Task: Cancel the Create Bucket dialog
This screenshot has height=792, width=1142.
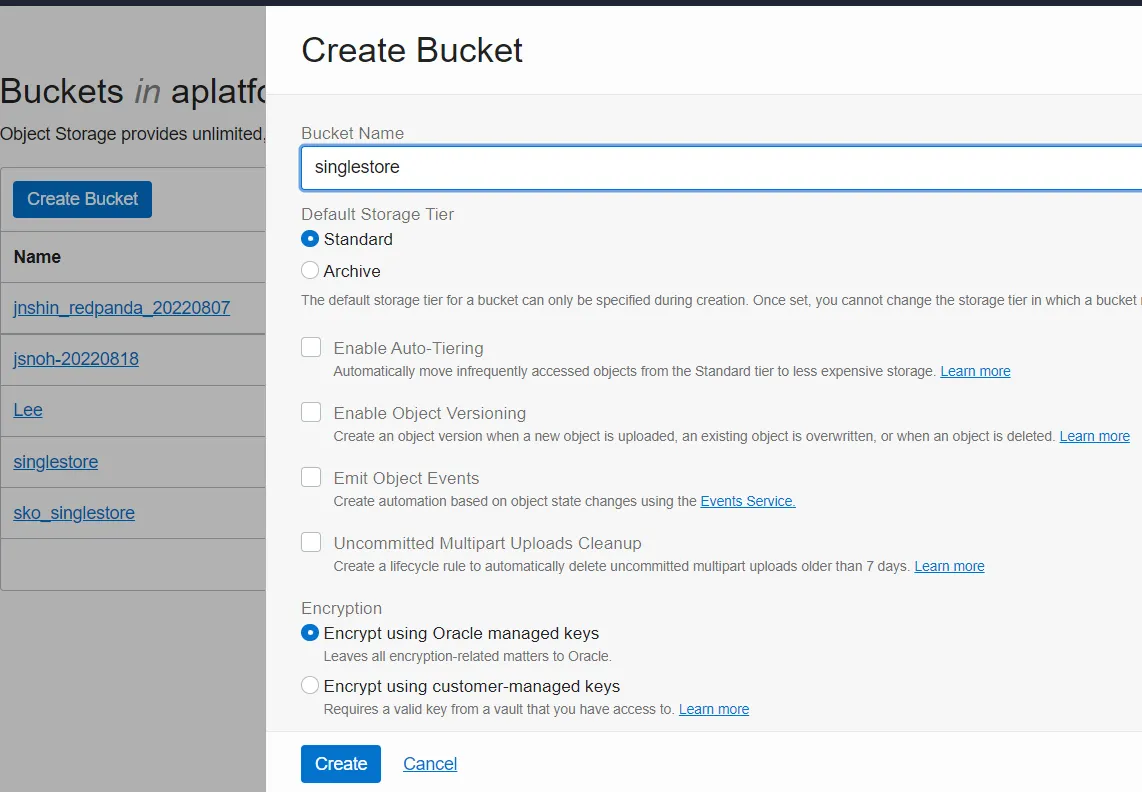Action: pyautogui.click(x=430, y=764)
